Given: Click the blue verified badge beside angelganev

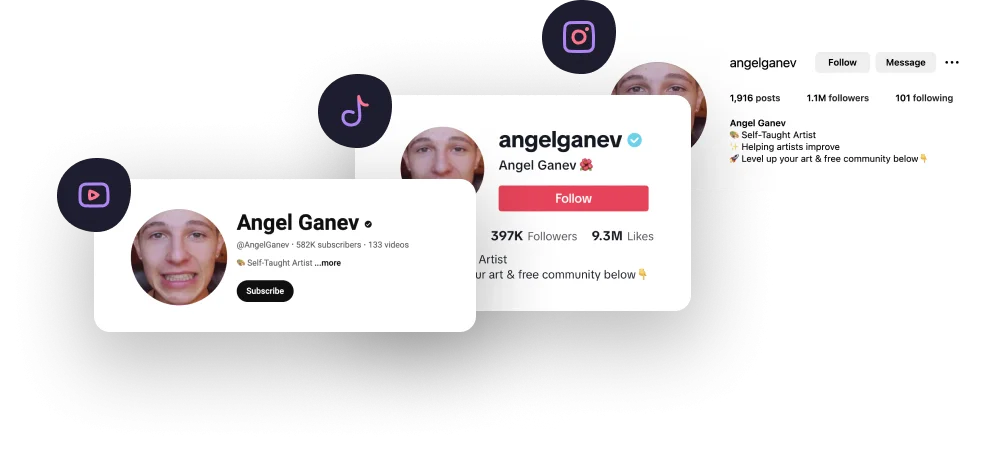Looking at the screenshot, I should 635,140.
